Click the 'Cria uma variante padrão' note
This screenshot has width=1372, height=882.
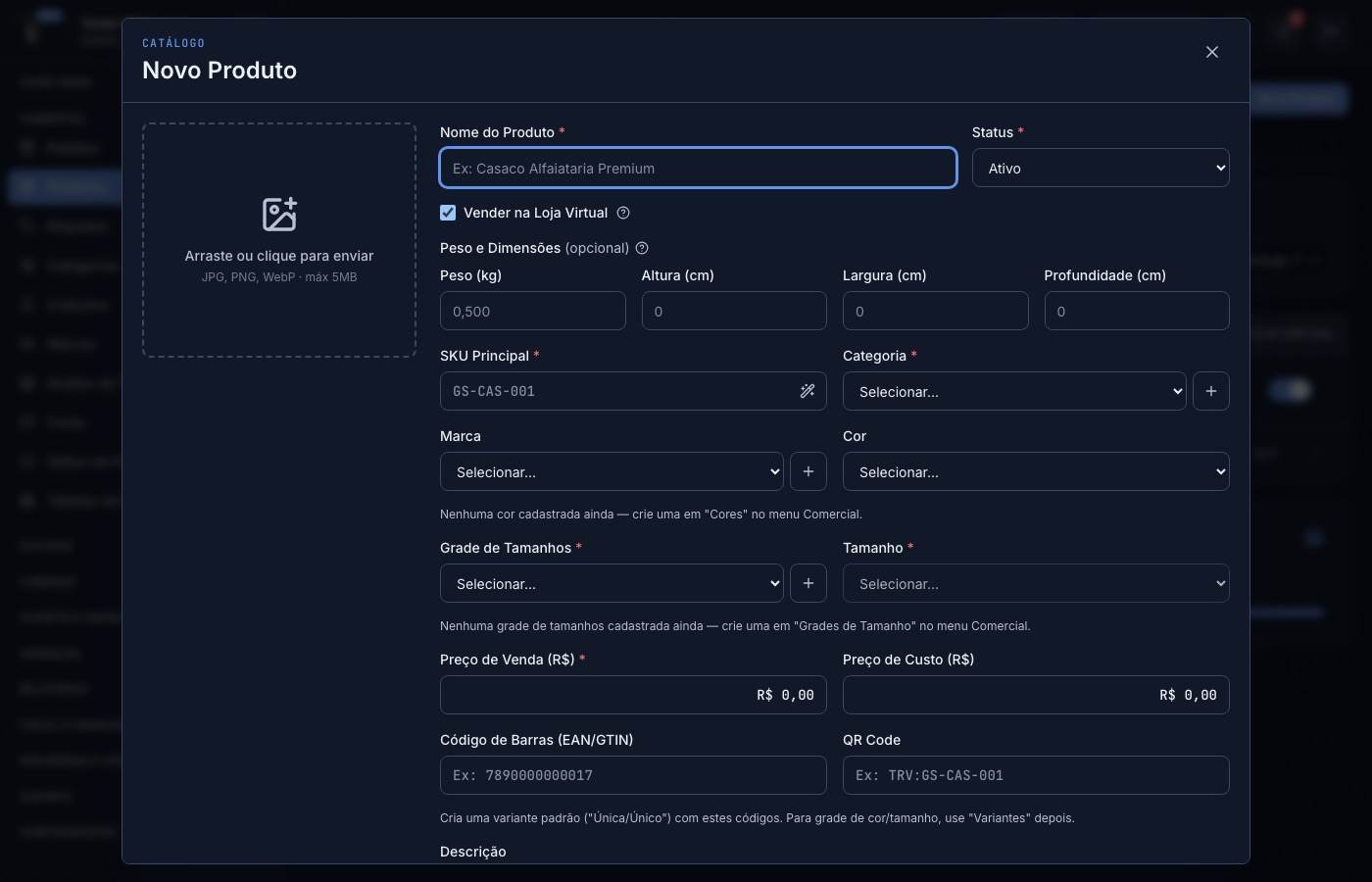(757, 817)
